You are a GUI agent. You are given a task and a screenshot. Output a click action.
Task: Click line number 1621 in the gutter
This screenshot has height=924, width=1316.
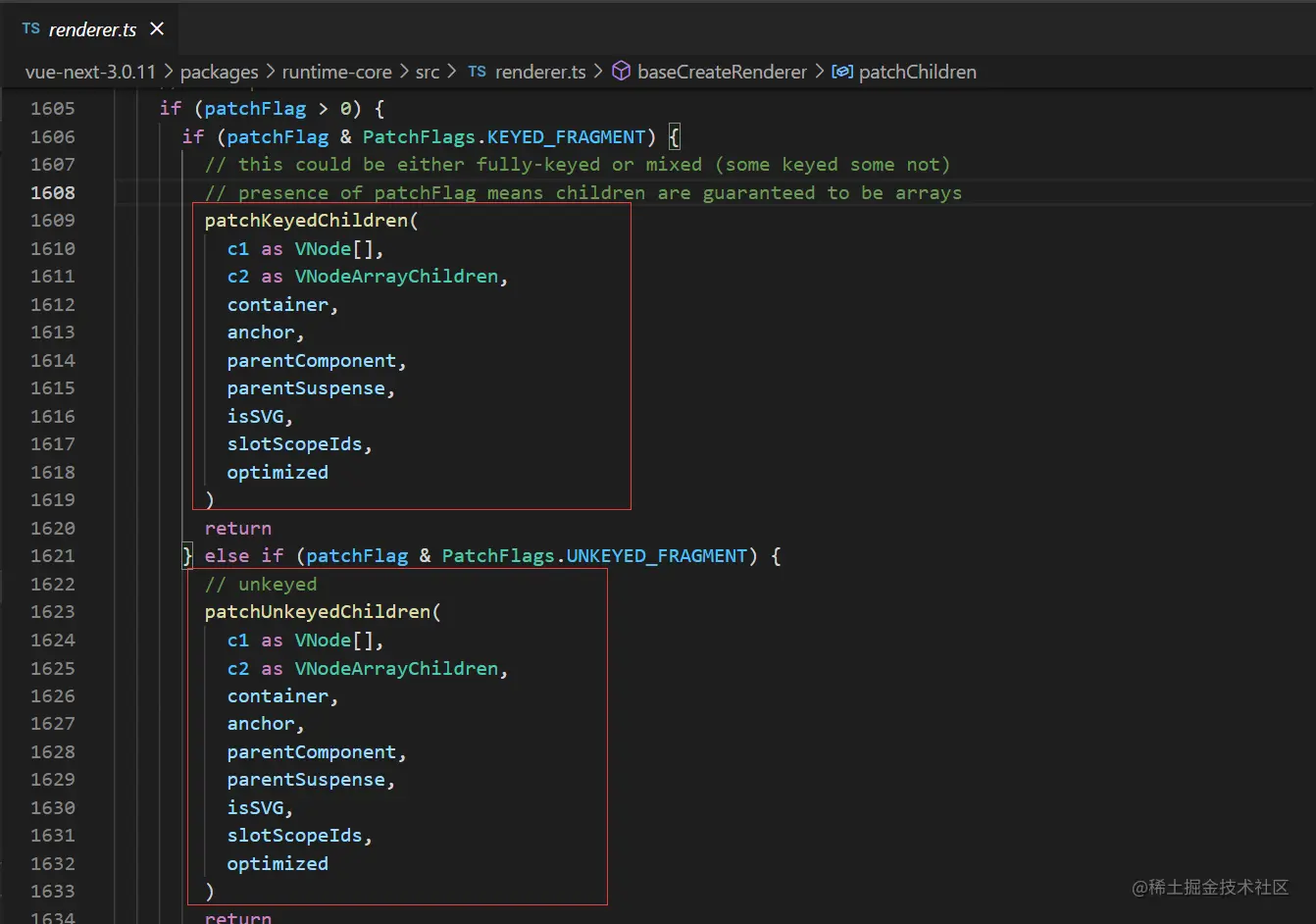(x=53, y=556)
